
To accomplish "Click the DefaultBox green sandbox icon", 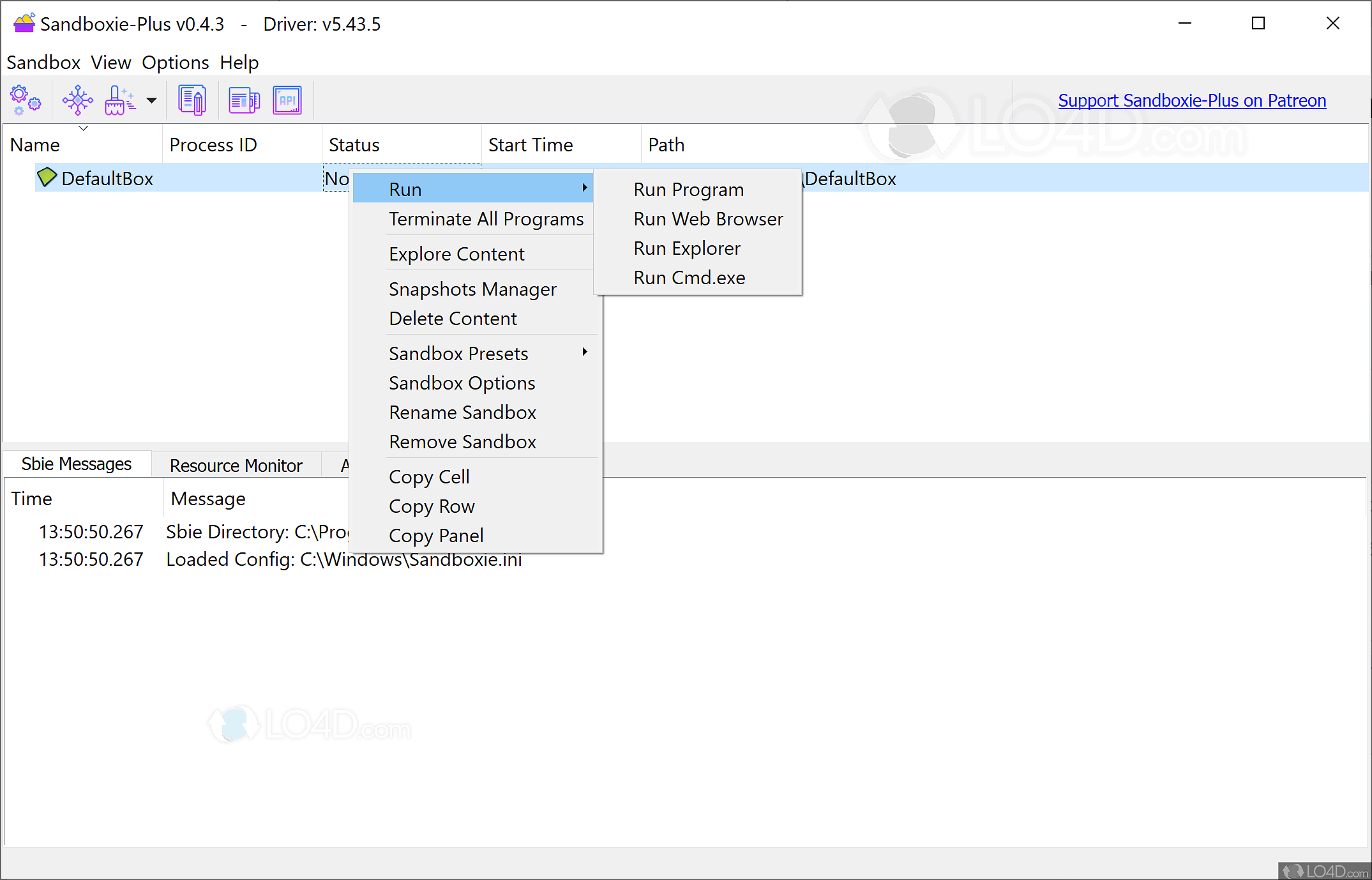I will (x=47, y=178).
